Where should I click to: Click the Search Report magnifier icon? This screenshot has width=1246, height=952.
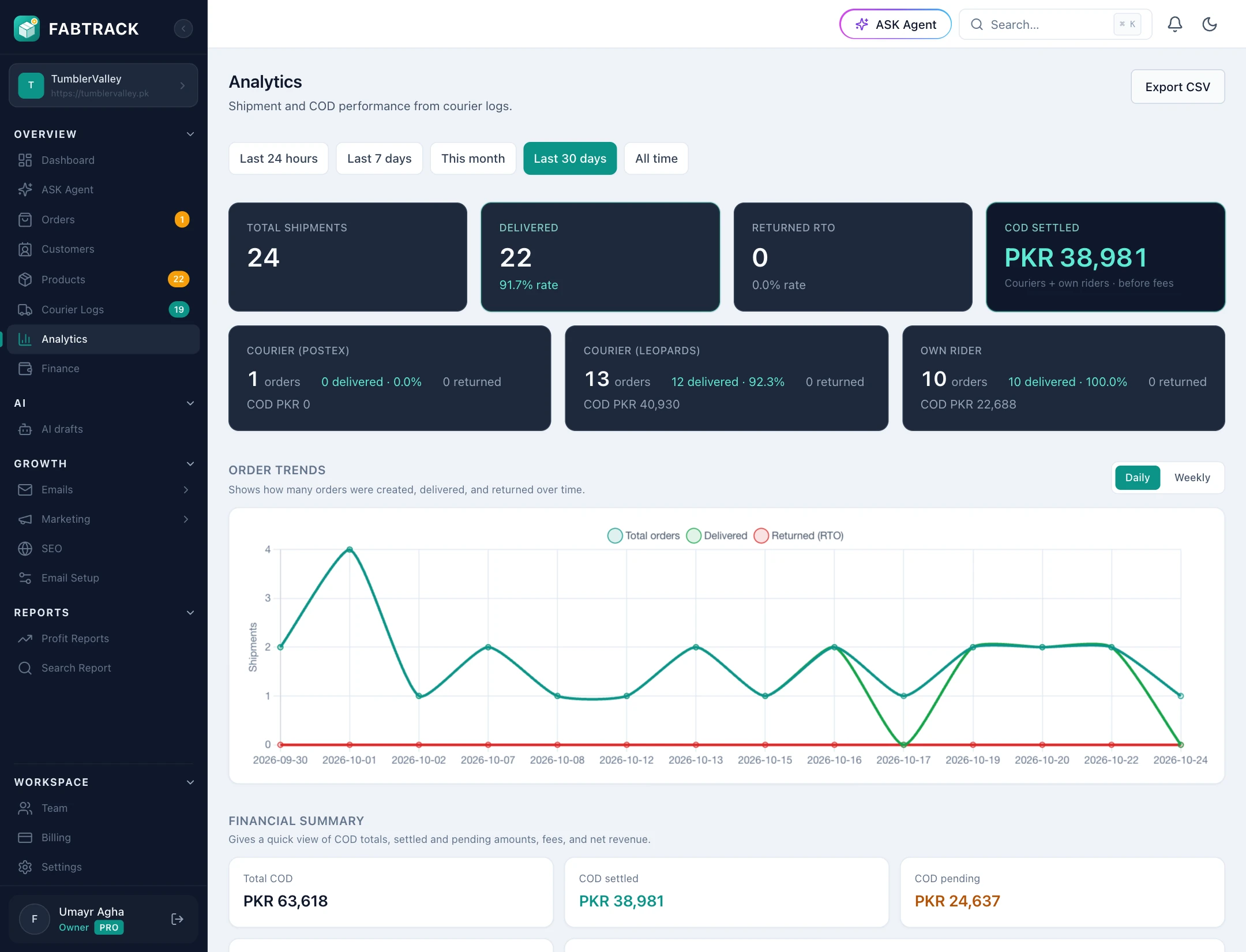[25, 668]
